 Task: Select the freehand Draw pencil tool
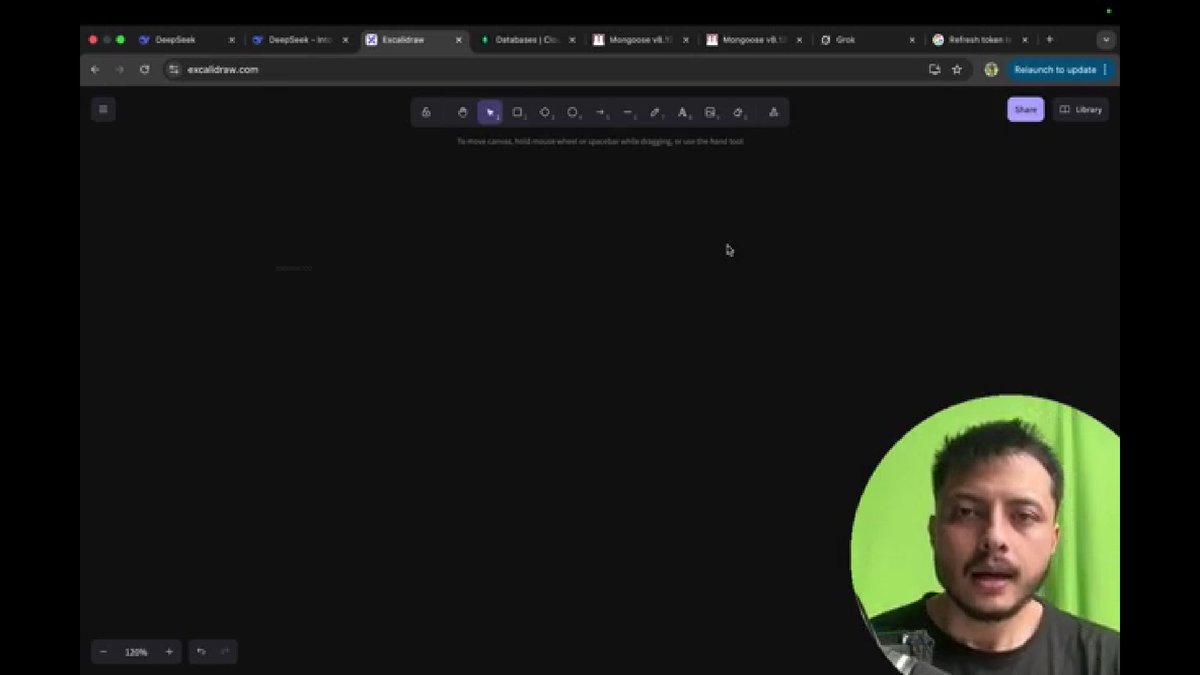click(656, 112)
